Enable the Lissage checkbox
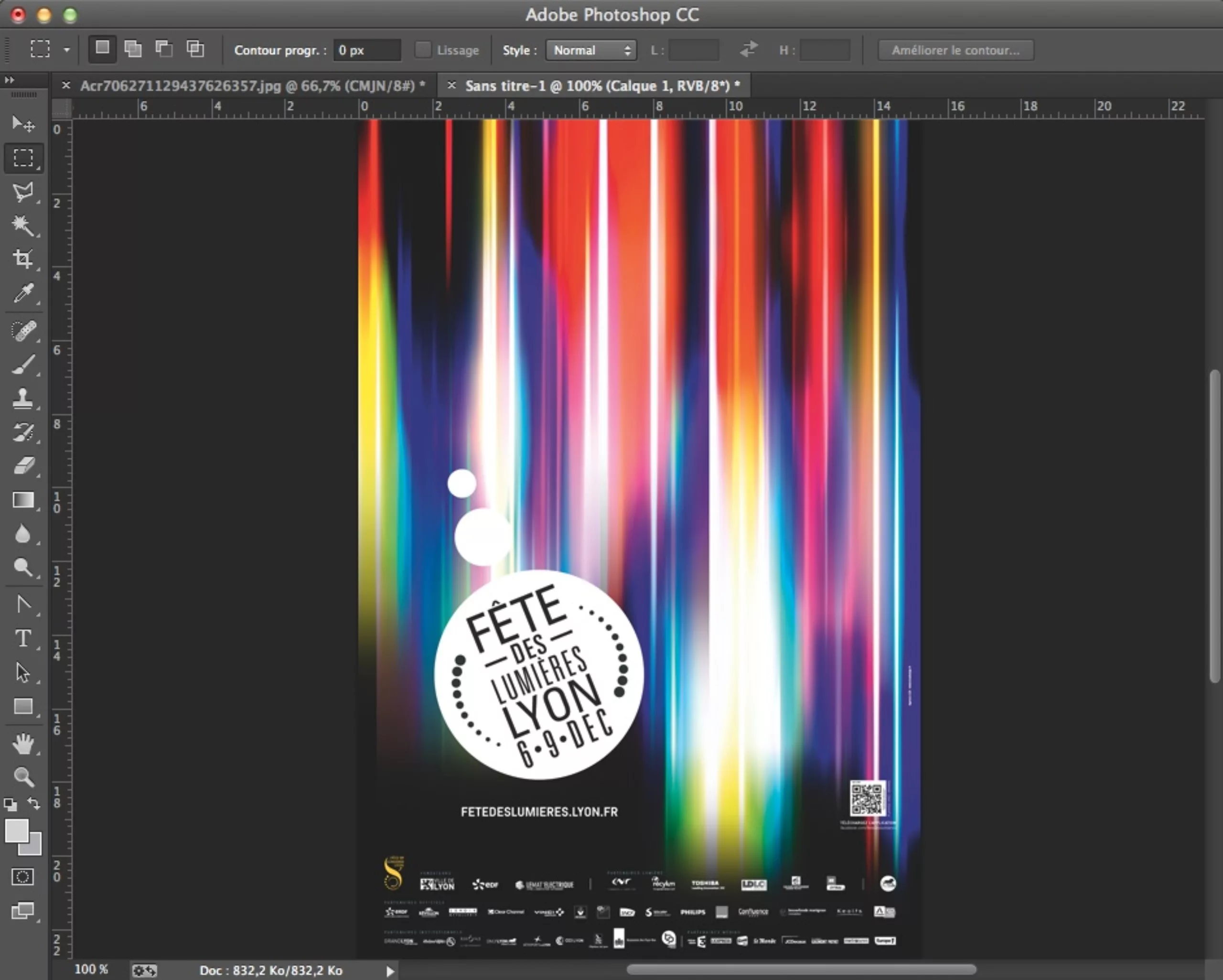 point(423,50)
